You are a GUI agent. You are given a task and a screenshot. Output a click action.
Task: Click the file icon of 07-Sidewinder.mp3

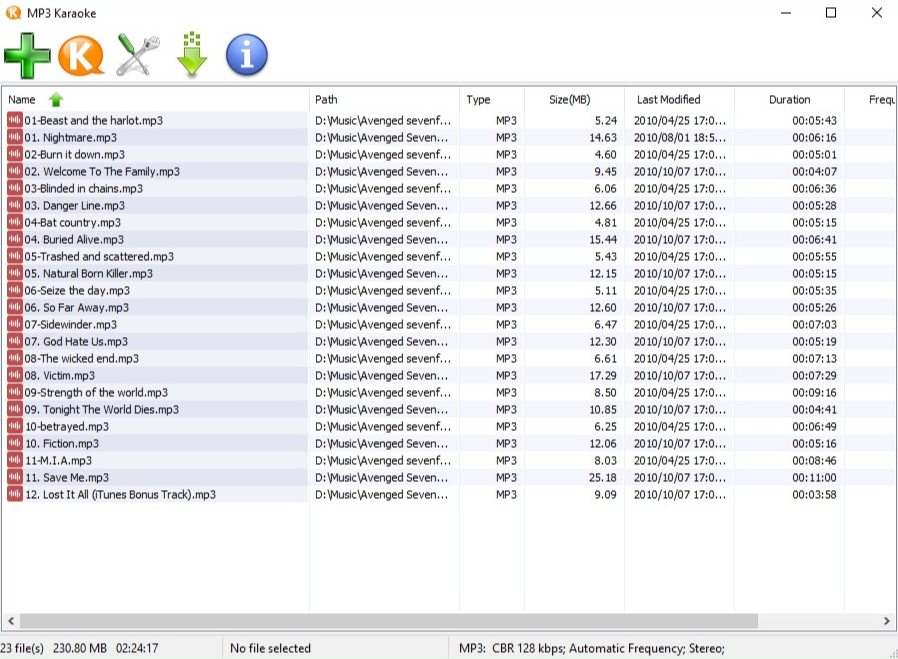[14, 324]
